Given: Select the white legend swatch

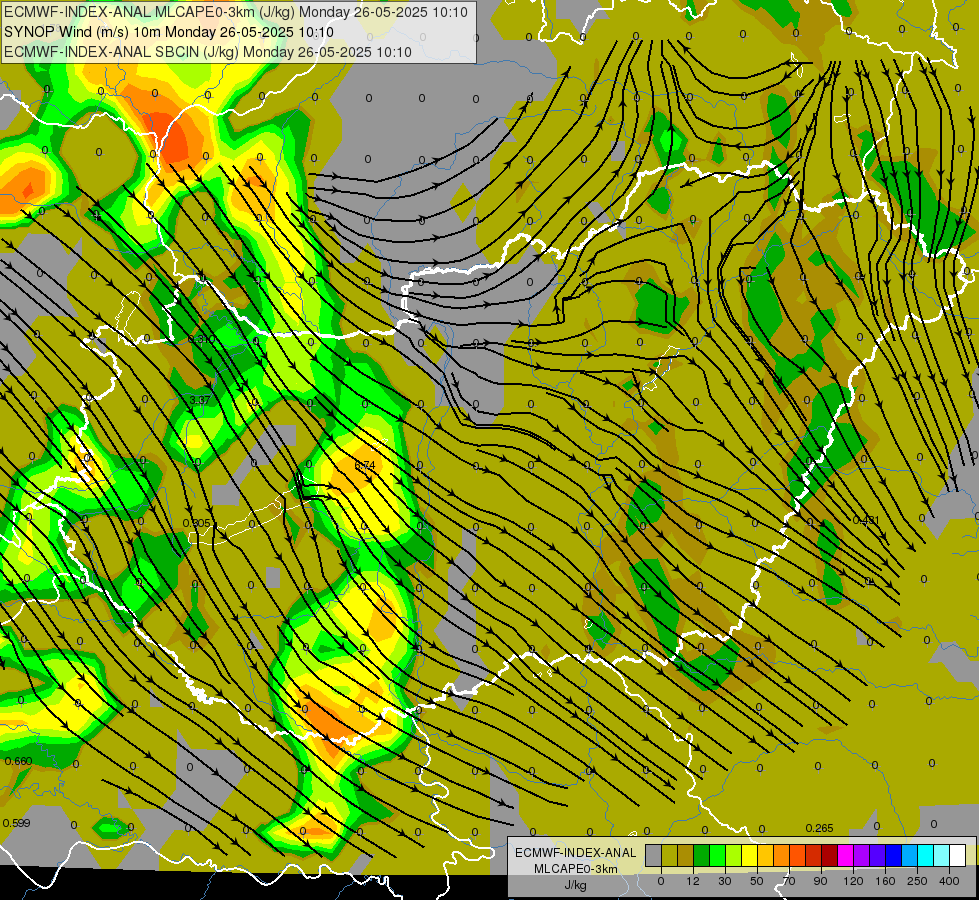Looking at the screenshot, I should pyautogui.click(x=957, y=856).
